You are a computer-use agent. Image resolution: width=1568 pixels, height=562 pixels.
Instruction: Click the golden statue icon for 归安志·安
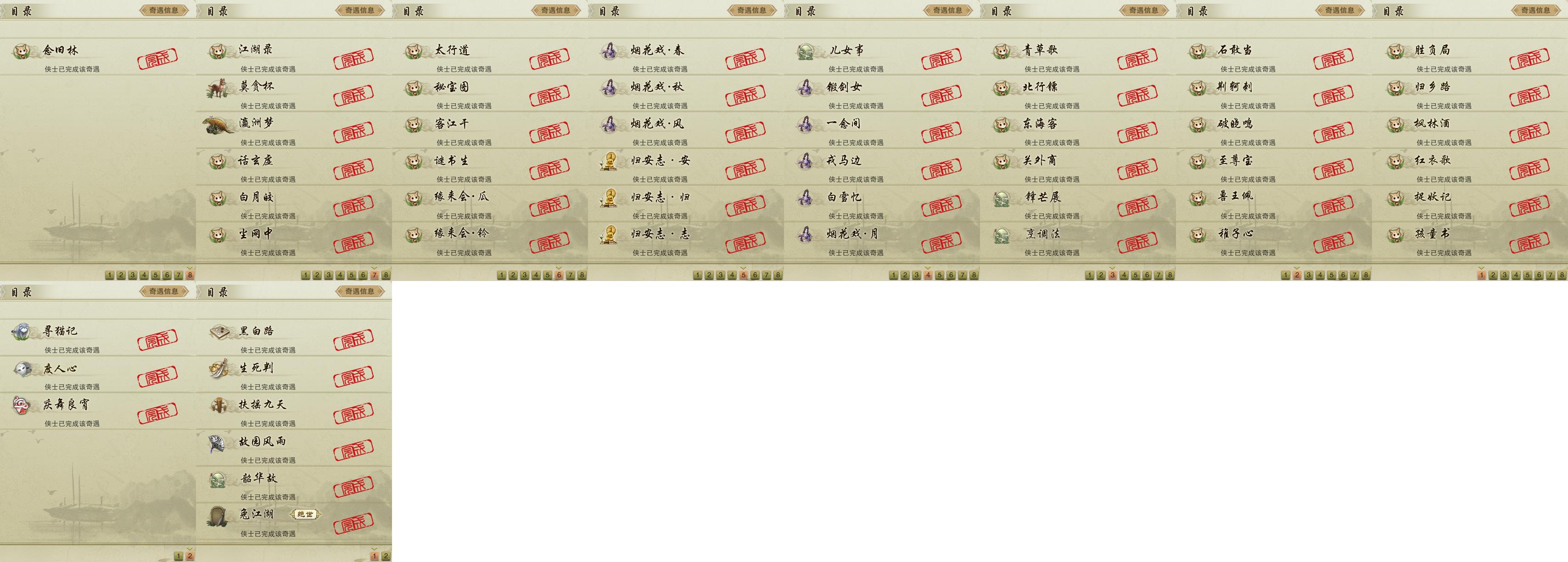tap(609, 161)
